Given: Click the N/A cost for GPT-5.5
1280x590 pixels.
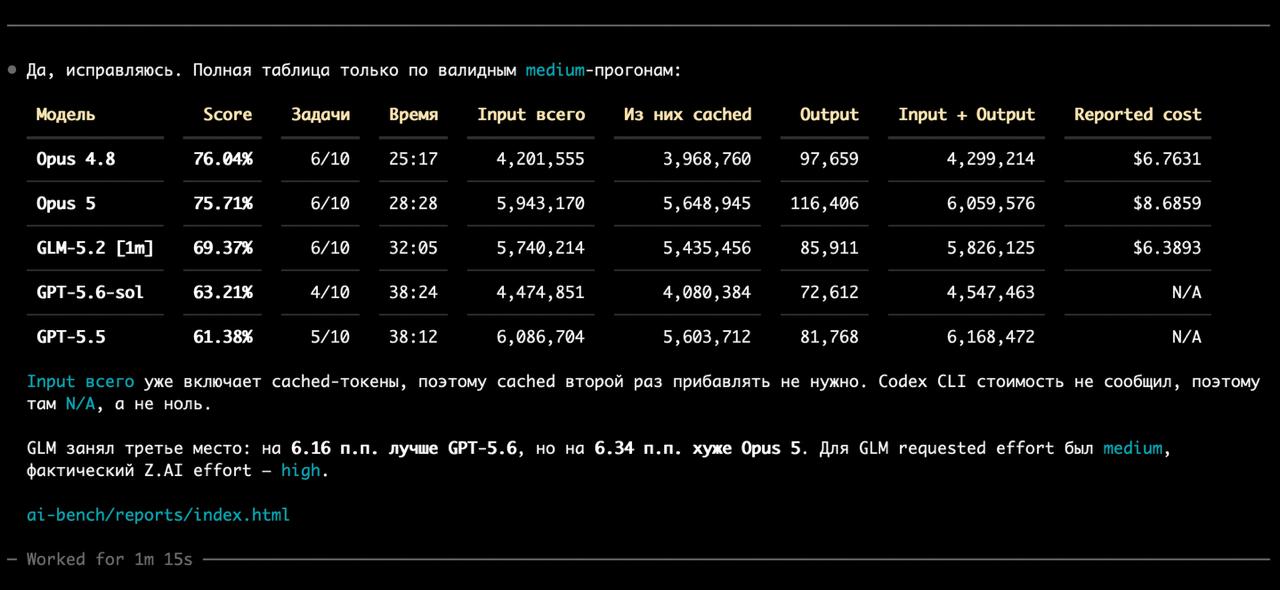Looking at the screenshot, I should click(x=1187, y=337).
